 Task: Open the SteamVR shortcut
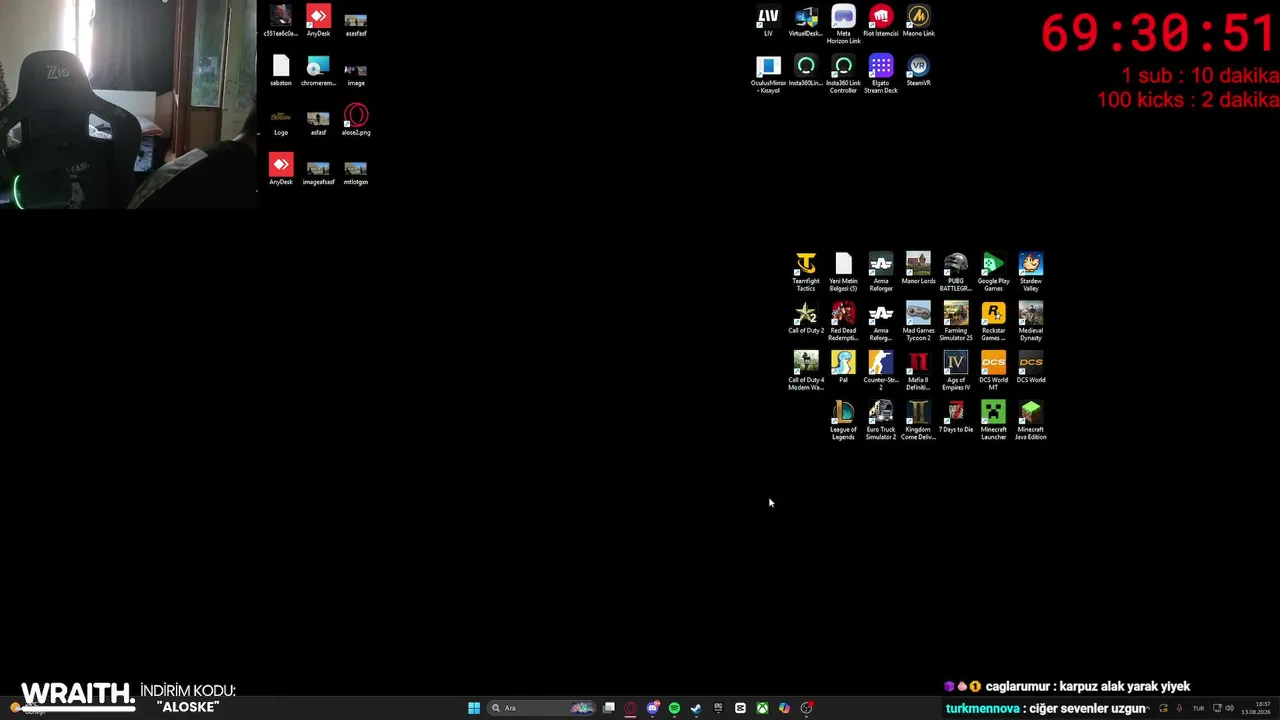pos(918,71)
